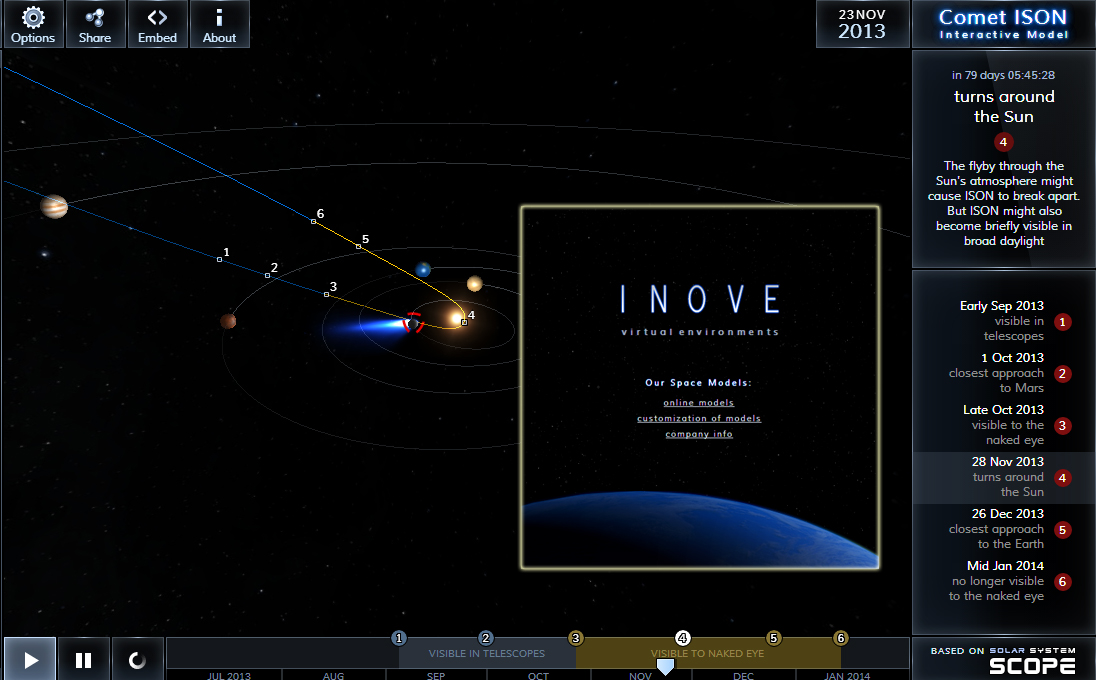Click the INOVE virtual environments logo

tap(700, 309)
